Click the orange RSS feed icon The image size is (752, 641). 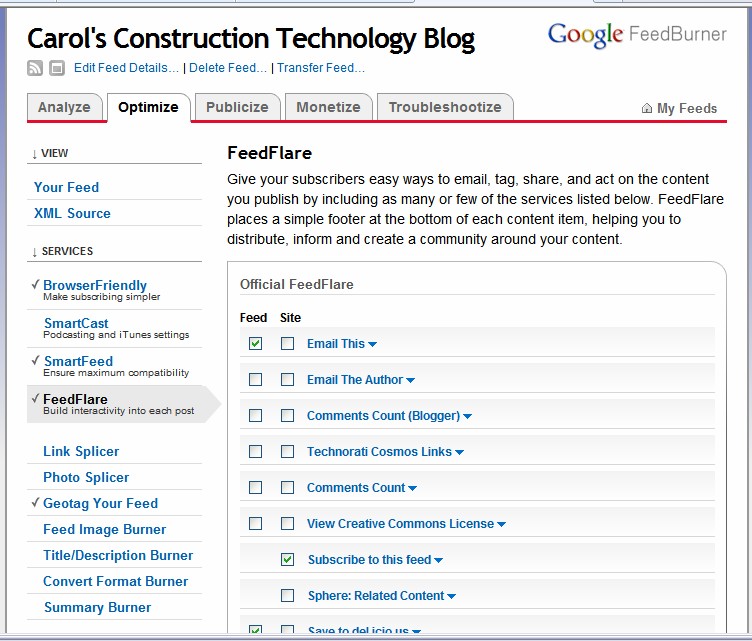[35, 68]
